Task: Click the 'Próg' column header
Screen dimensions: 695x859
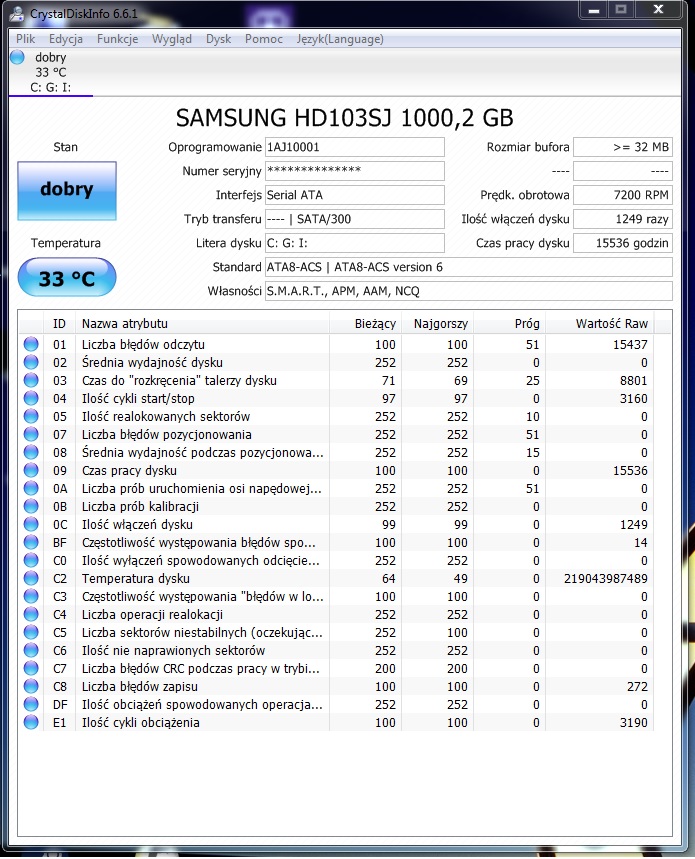Action: [509, 323]
